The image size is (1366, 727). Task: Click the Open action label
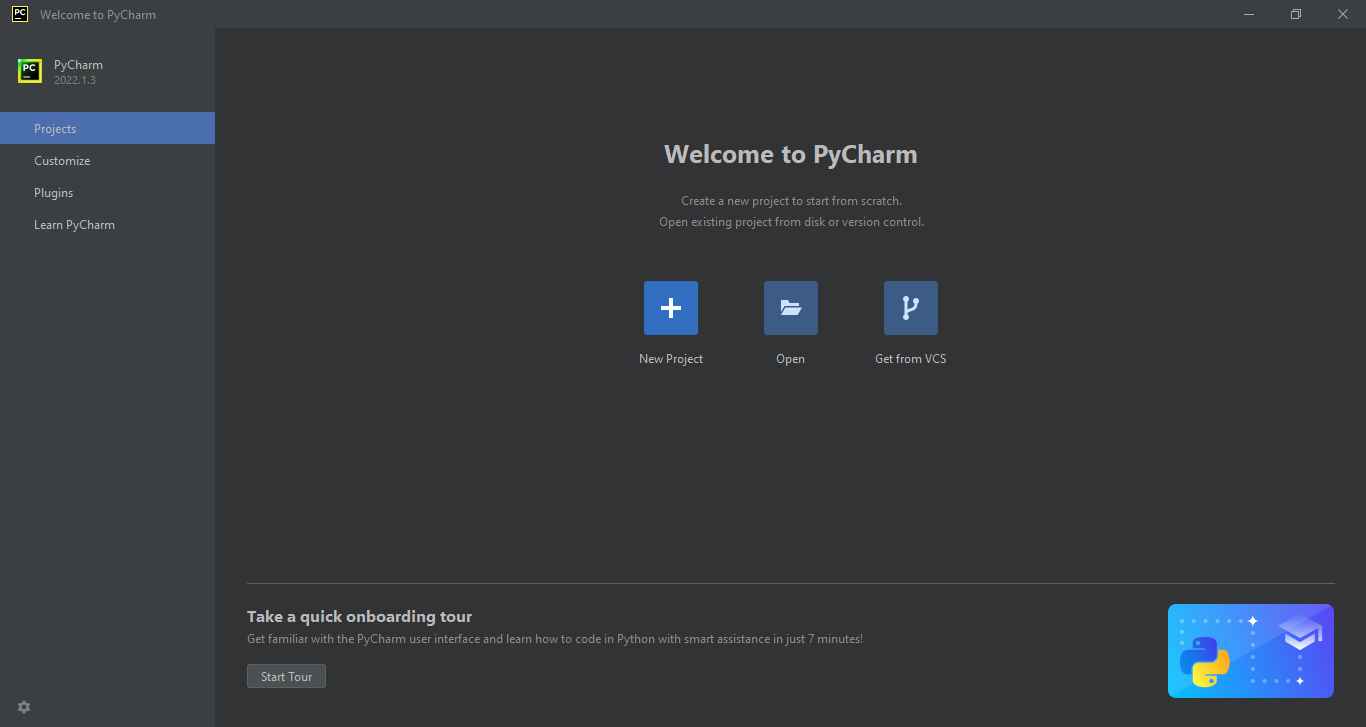[790, 358]
